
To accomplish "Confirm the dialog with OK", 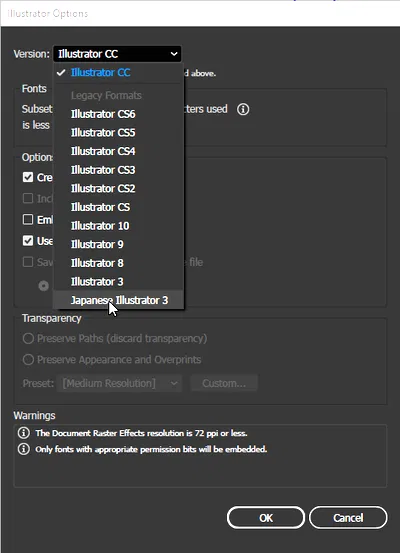I will pos(266,518).
